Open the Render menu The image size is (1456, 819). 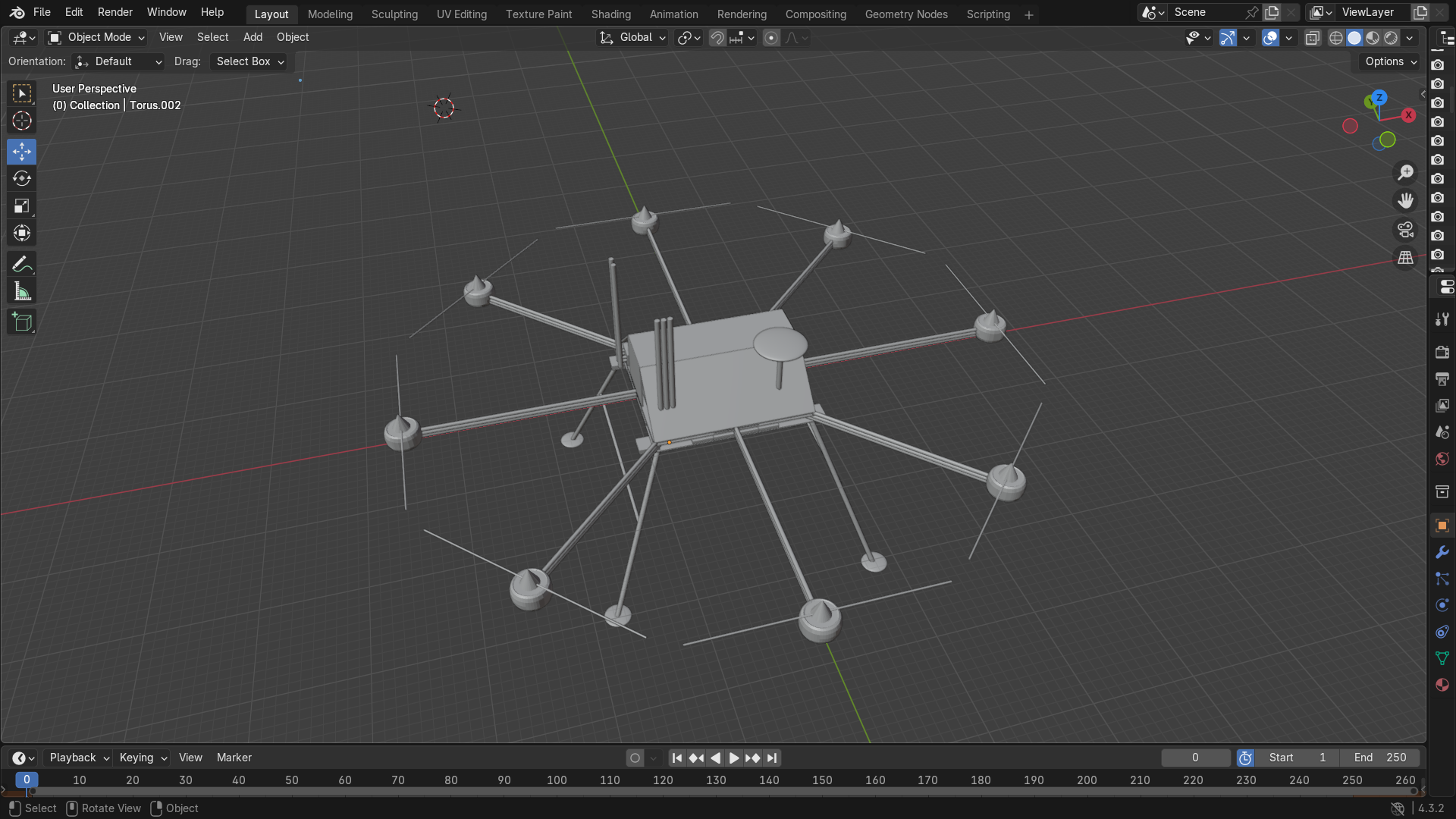[x=115, y=12]
